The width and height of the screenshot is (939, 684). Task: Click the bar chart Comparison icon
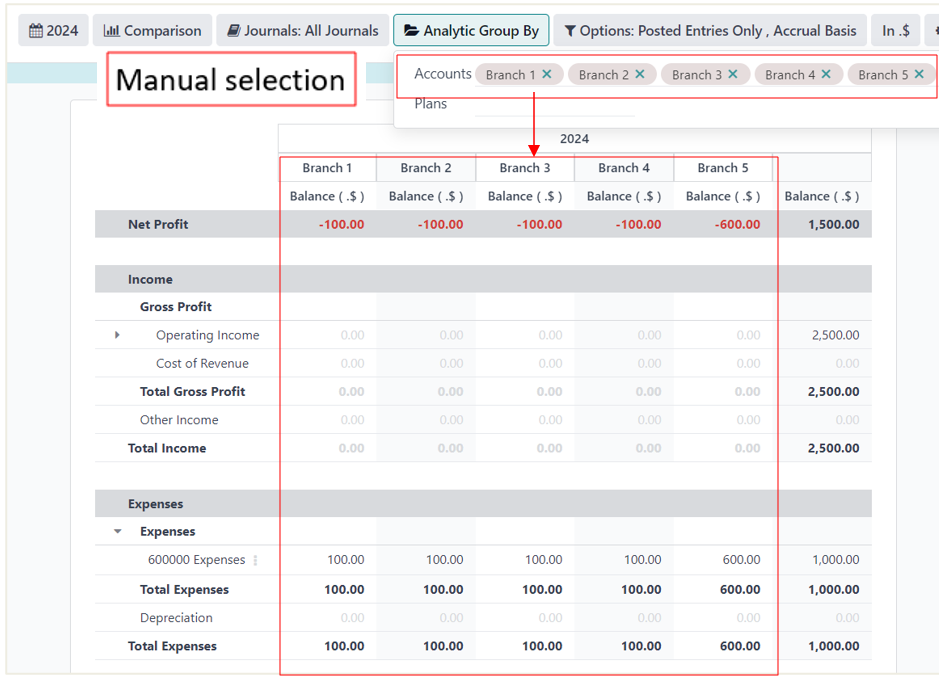coord(111,31)
